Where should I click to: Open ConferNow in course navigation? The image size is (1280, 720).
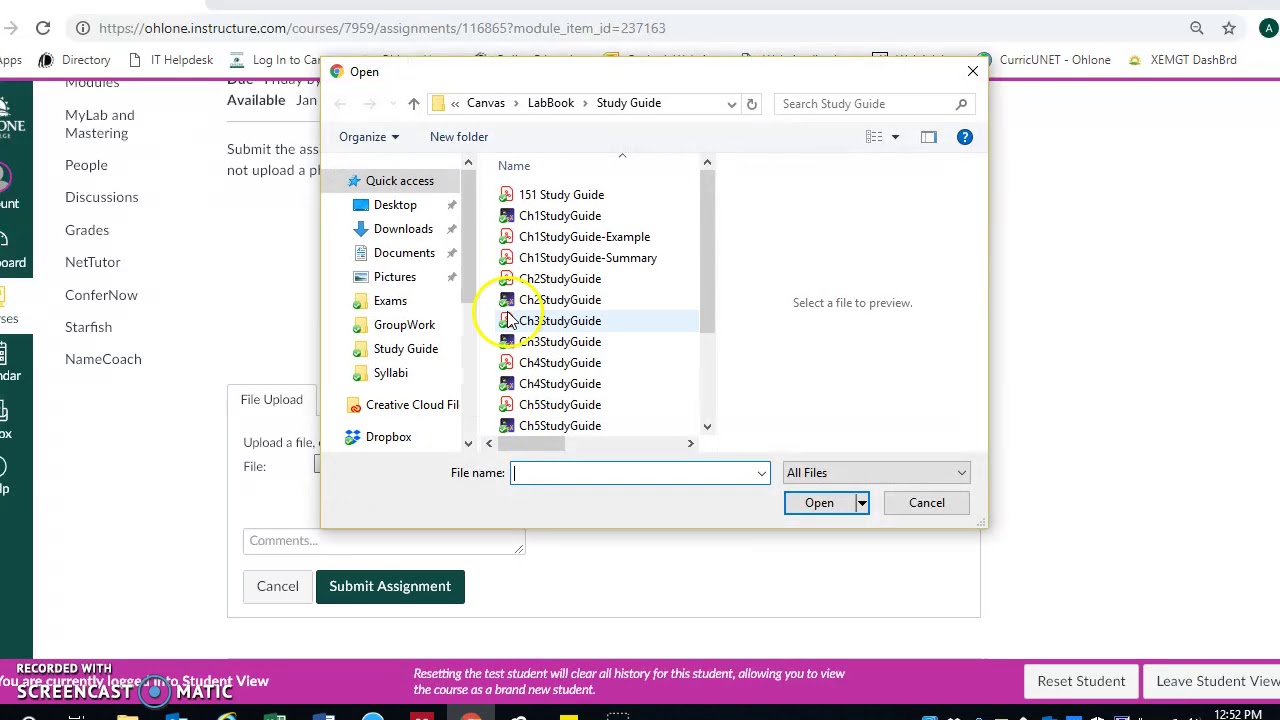(101, 295)
